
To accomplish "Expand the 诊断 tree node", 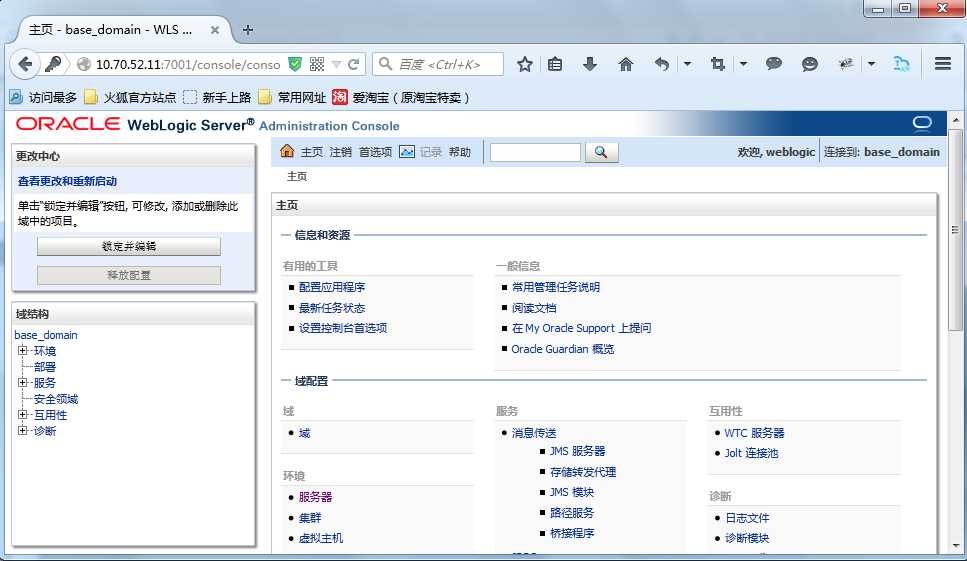I will (x=23, y=431).
